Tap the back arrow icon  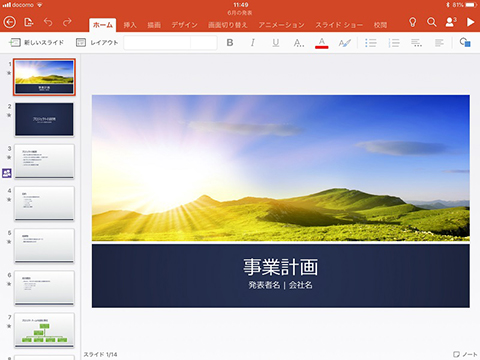click(x=10, y=22)
